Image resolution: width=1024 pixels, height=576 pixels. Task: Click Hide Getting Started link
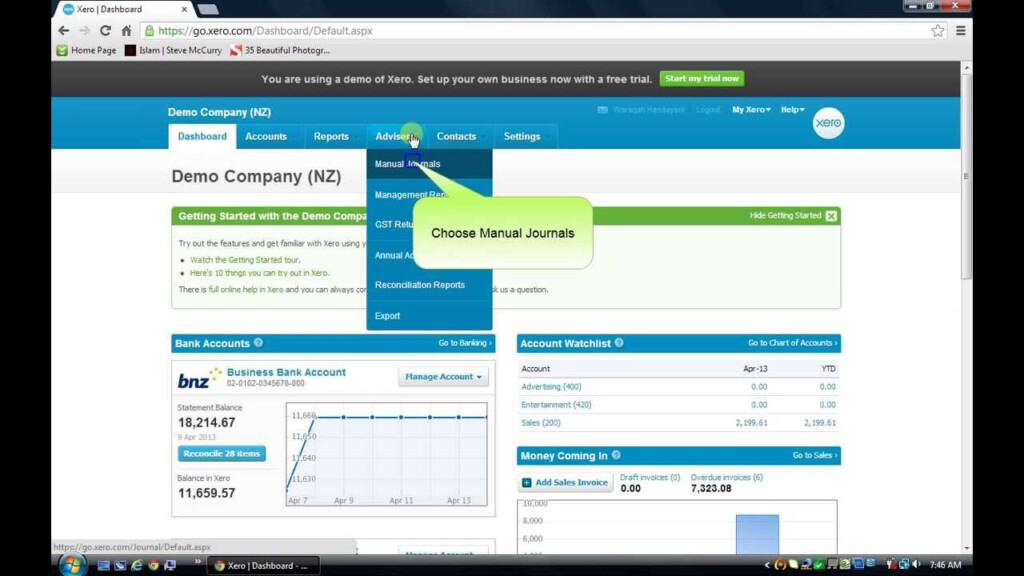click(x=785, y=216)
